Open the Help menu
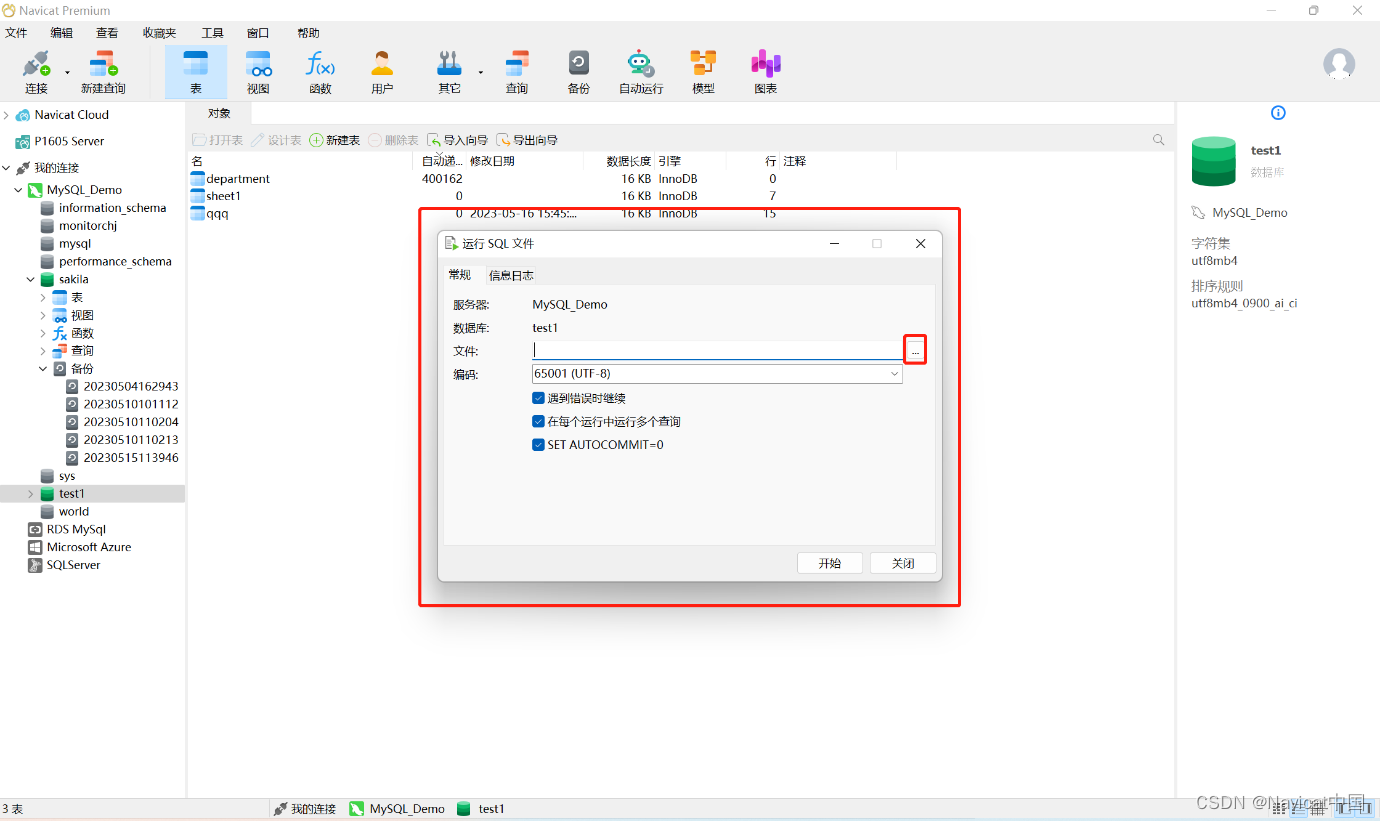This screenshot has height=821, width=1380. (308, 33)
